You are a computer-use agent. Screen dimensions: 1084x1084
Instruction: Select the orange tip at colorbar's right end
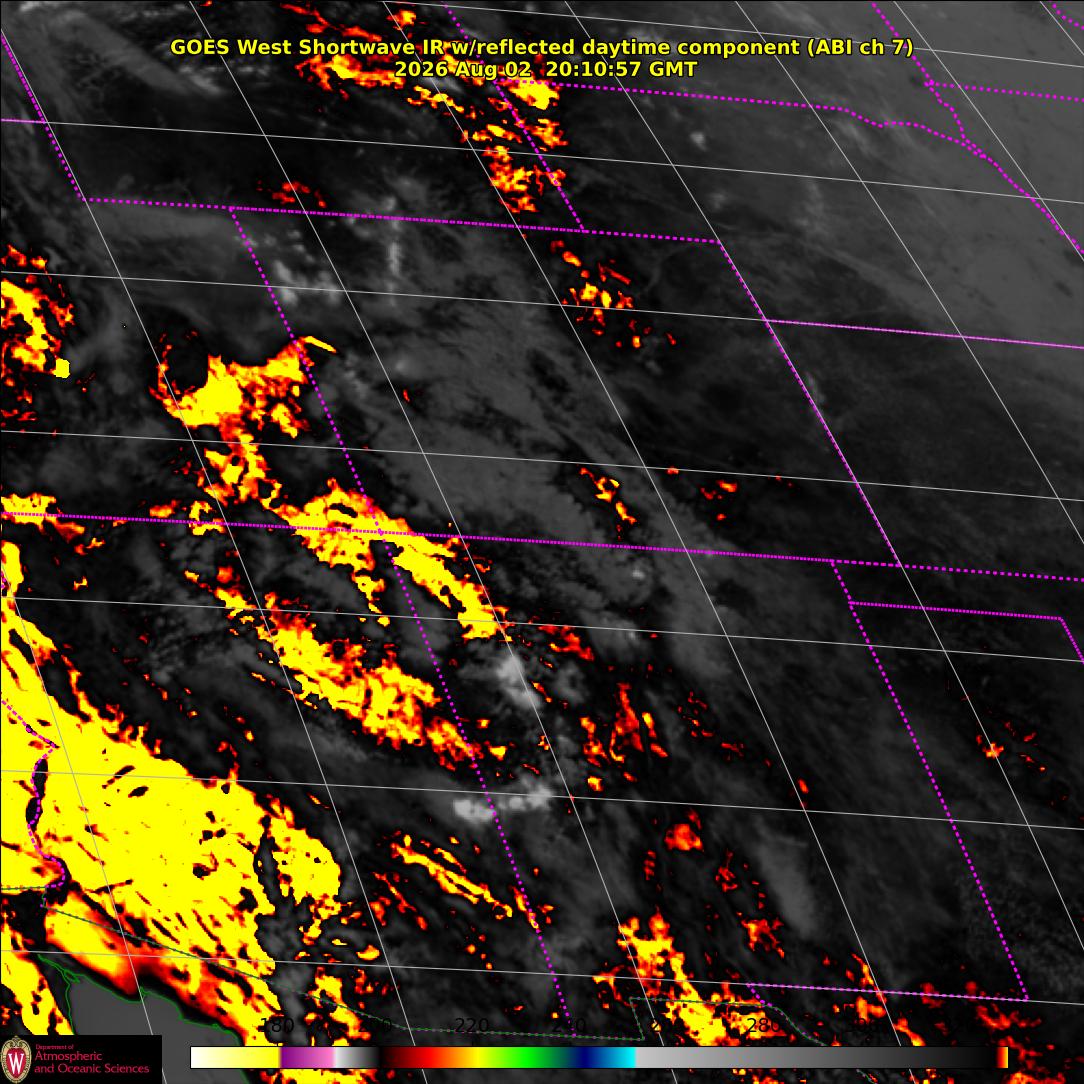tap(1002, 1058)
